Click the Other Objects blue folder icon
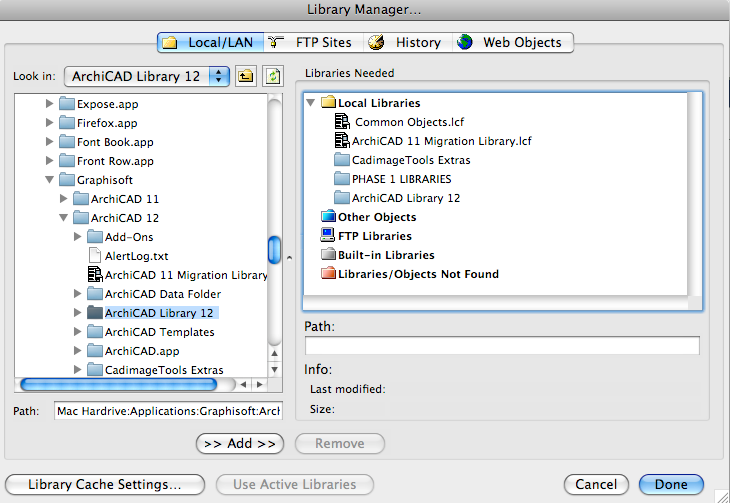Image resolution: width=730 pixels, height=503 pixels. click(x=328, y=216)
